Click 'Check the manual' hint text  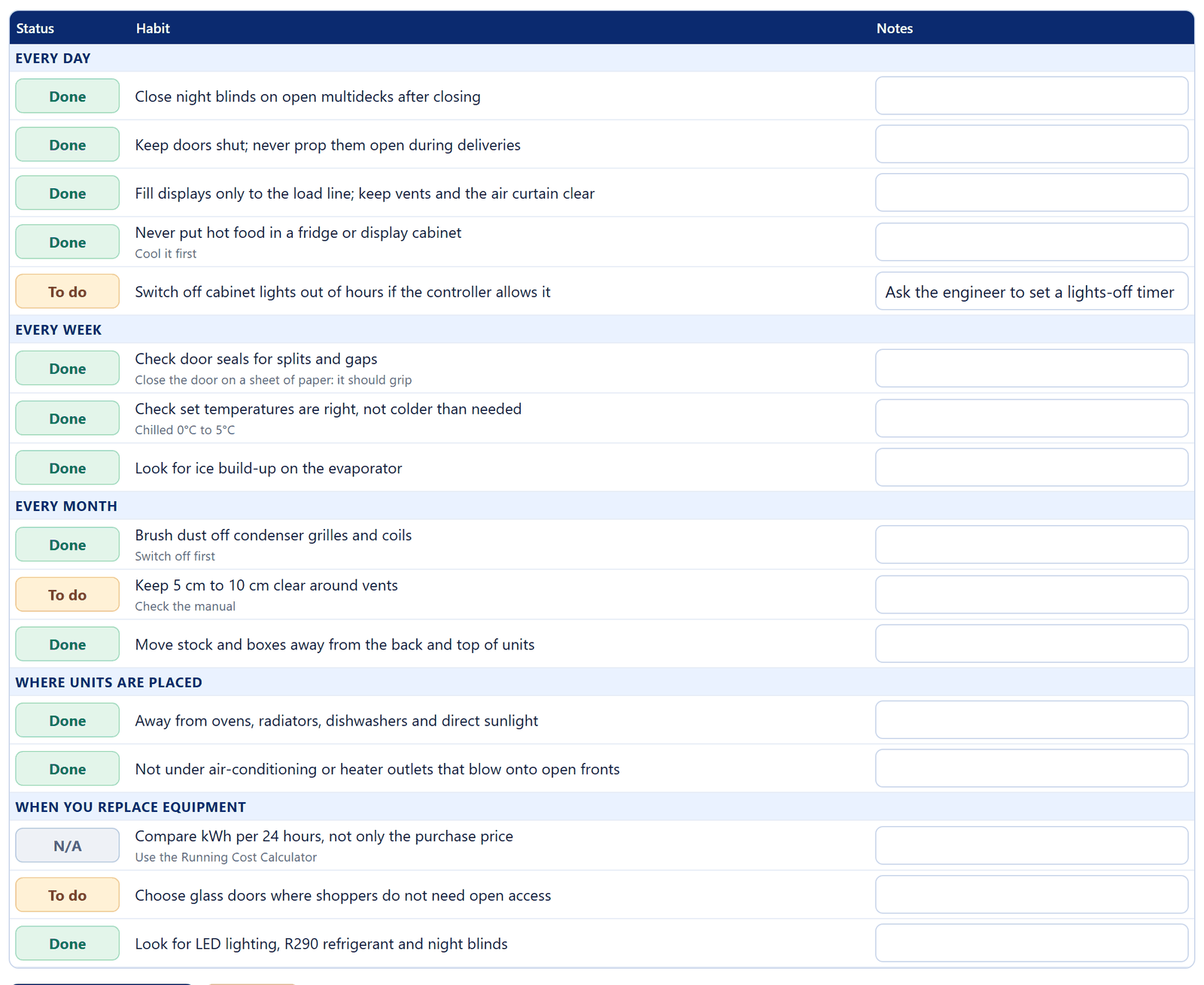coord(185,606)
